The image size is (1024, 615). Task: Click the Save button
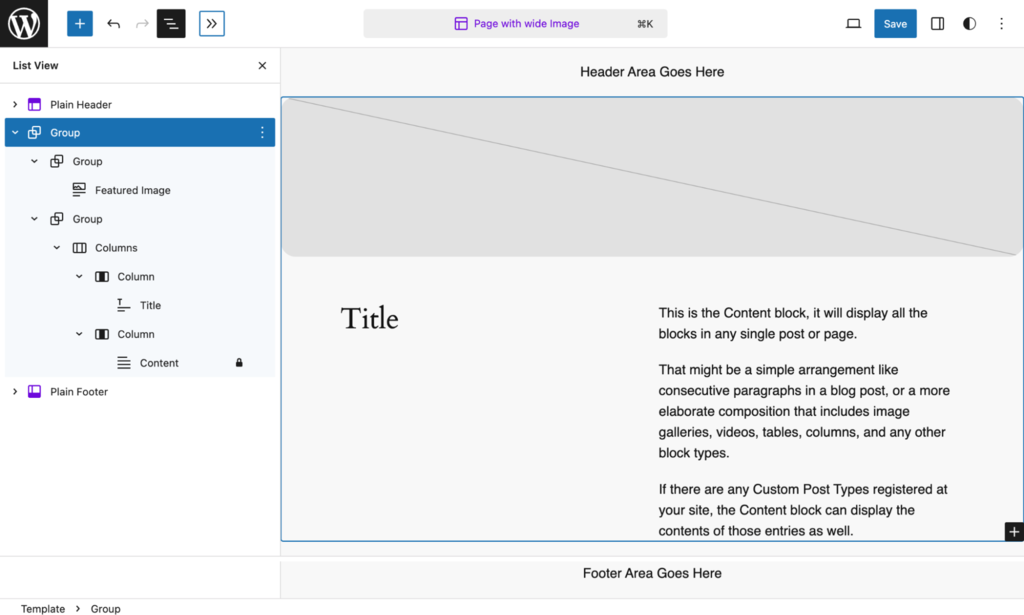895,23
